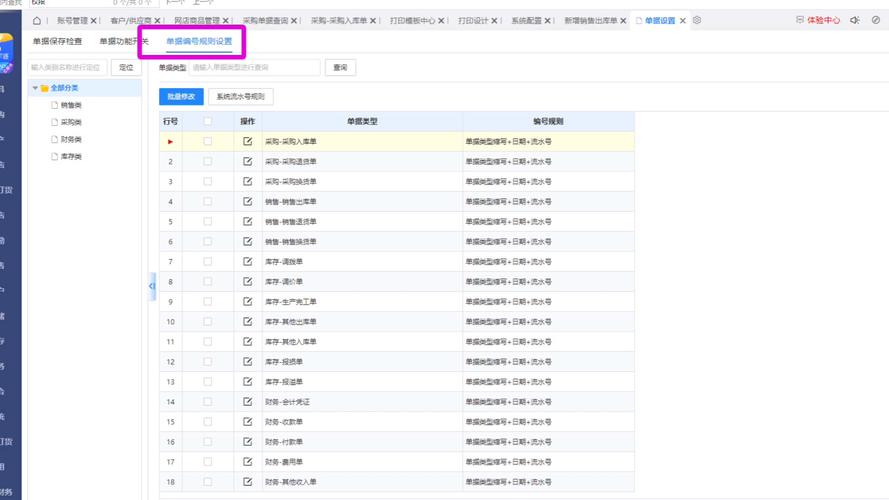
Task: Select the 库存类 category in the tree
Action: 71,156
